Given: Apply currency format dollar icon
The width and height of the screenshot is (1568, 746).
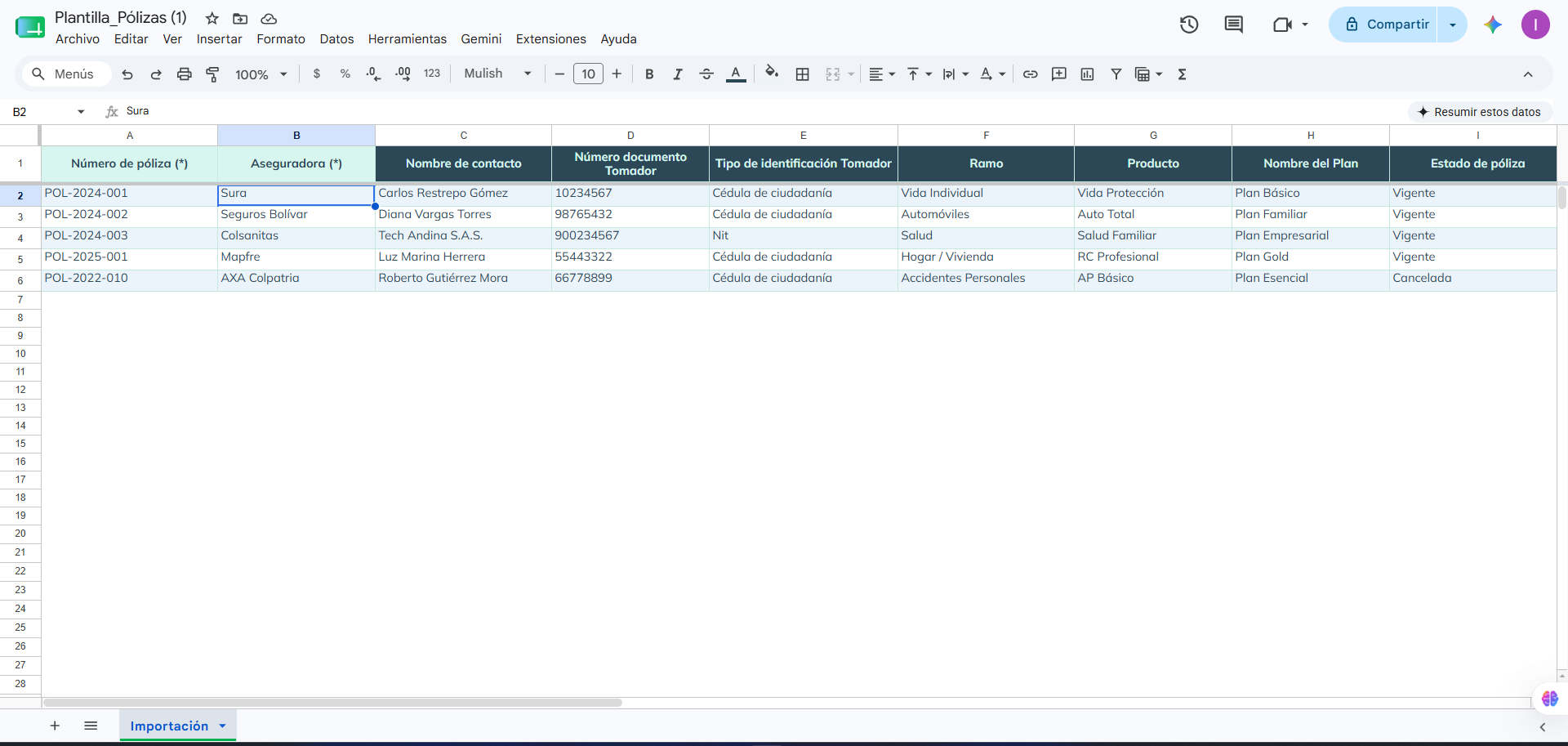Looking at the screenshot, I should (x=317, y=74).
